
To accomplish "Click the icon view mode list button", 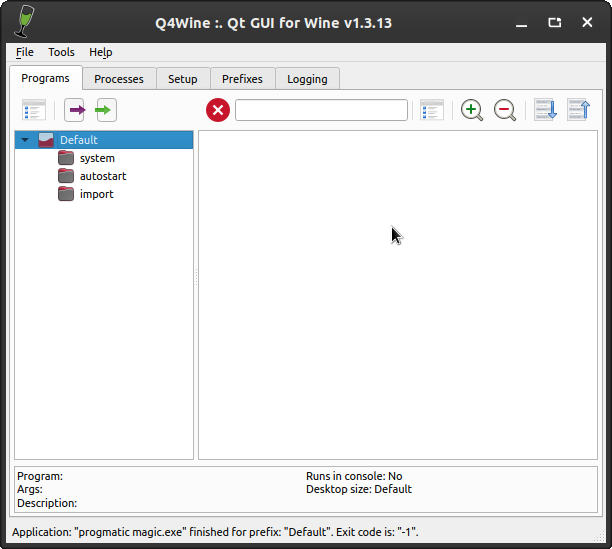I will pyautogui.click(x=432, y=110).
